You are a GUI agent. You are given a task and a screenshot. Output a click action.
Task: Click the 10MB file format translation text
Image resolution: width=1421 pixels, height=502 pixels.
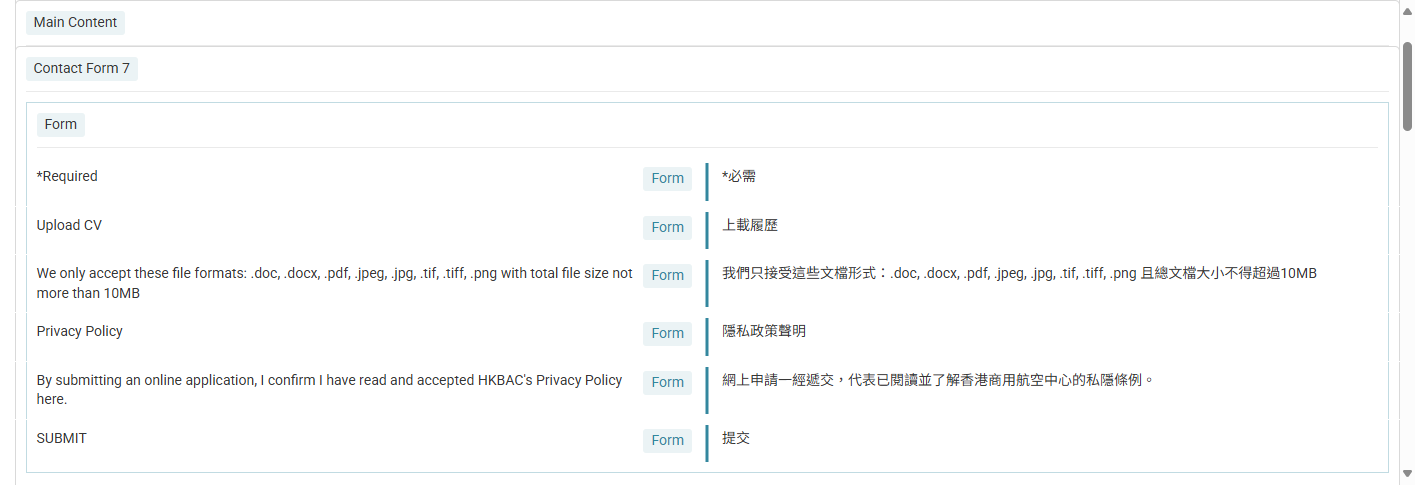pyautogui.click(x=1020, y=274)
